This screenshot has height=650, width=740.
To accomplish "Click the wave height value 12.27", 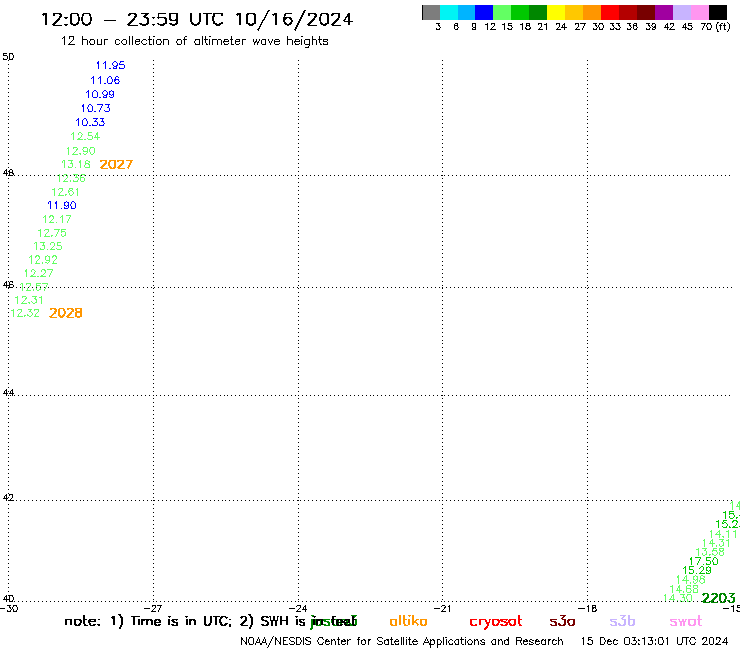I will [x=39, y=273].
